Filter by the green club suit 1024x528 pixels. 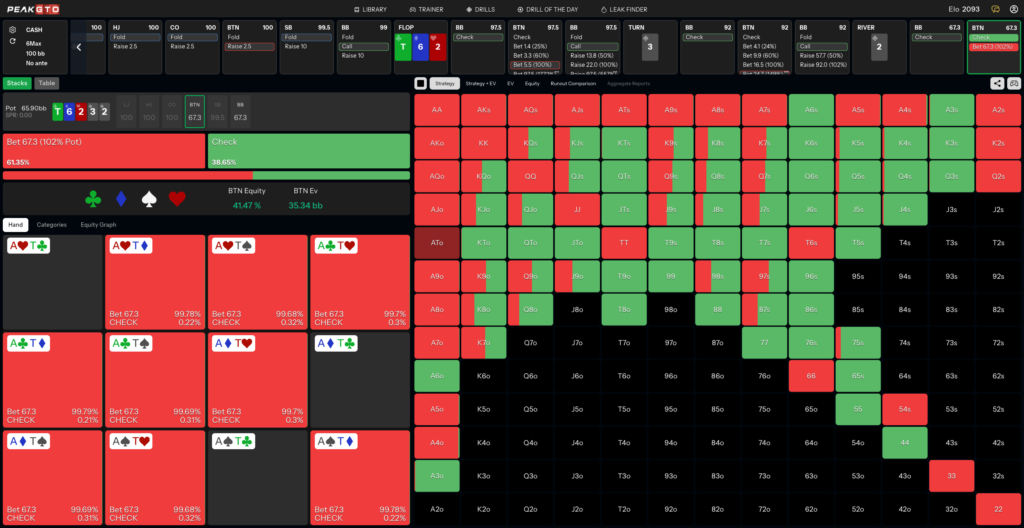(93, 199)
